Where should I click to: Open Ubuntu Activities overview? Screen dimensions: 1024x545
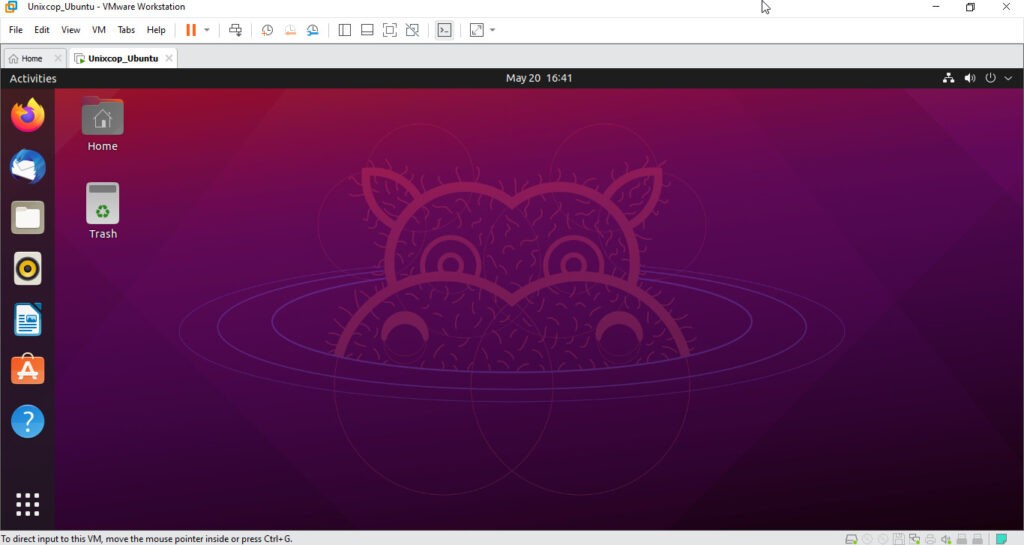point(33,78)
